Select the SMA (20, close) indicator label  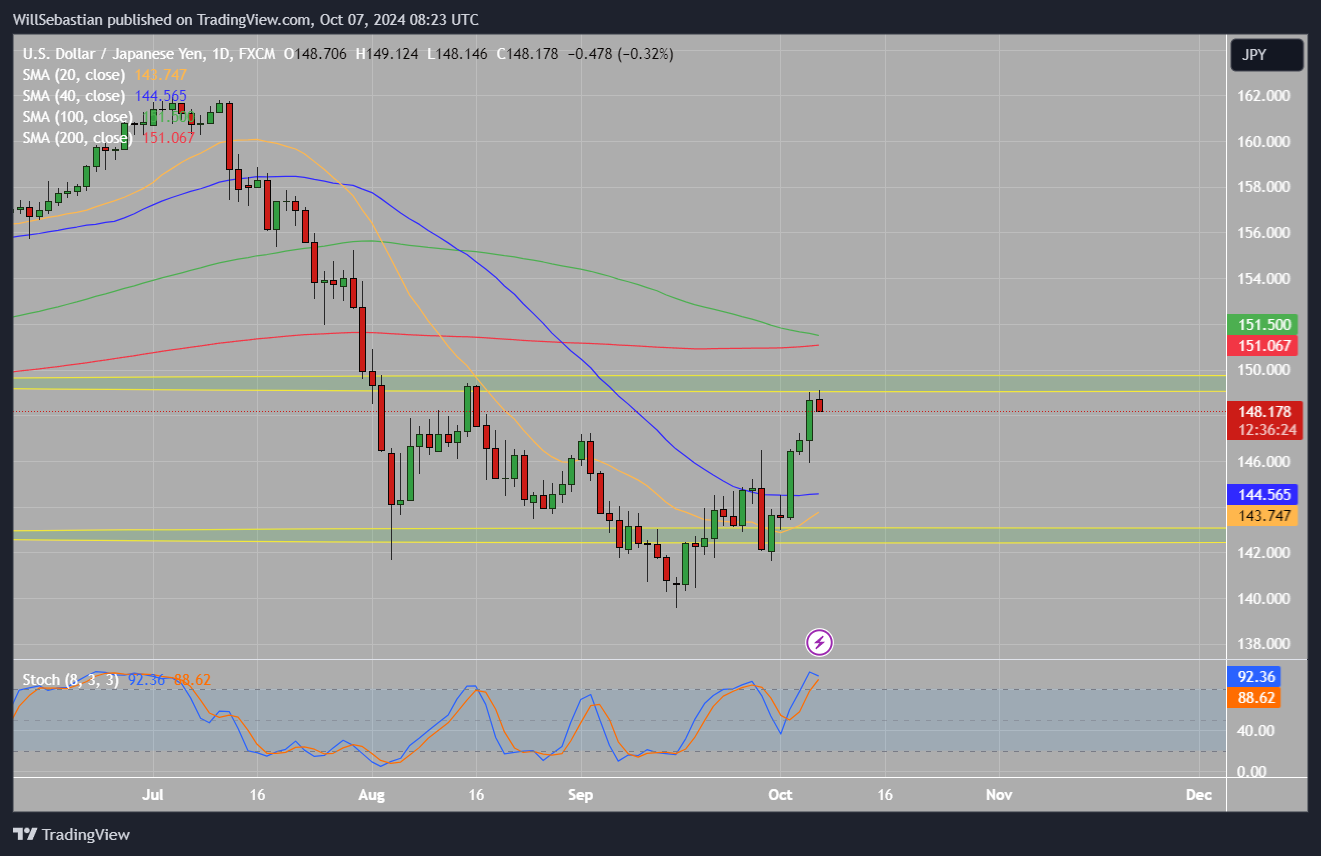pyautogui.click(x=74, y=75)
